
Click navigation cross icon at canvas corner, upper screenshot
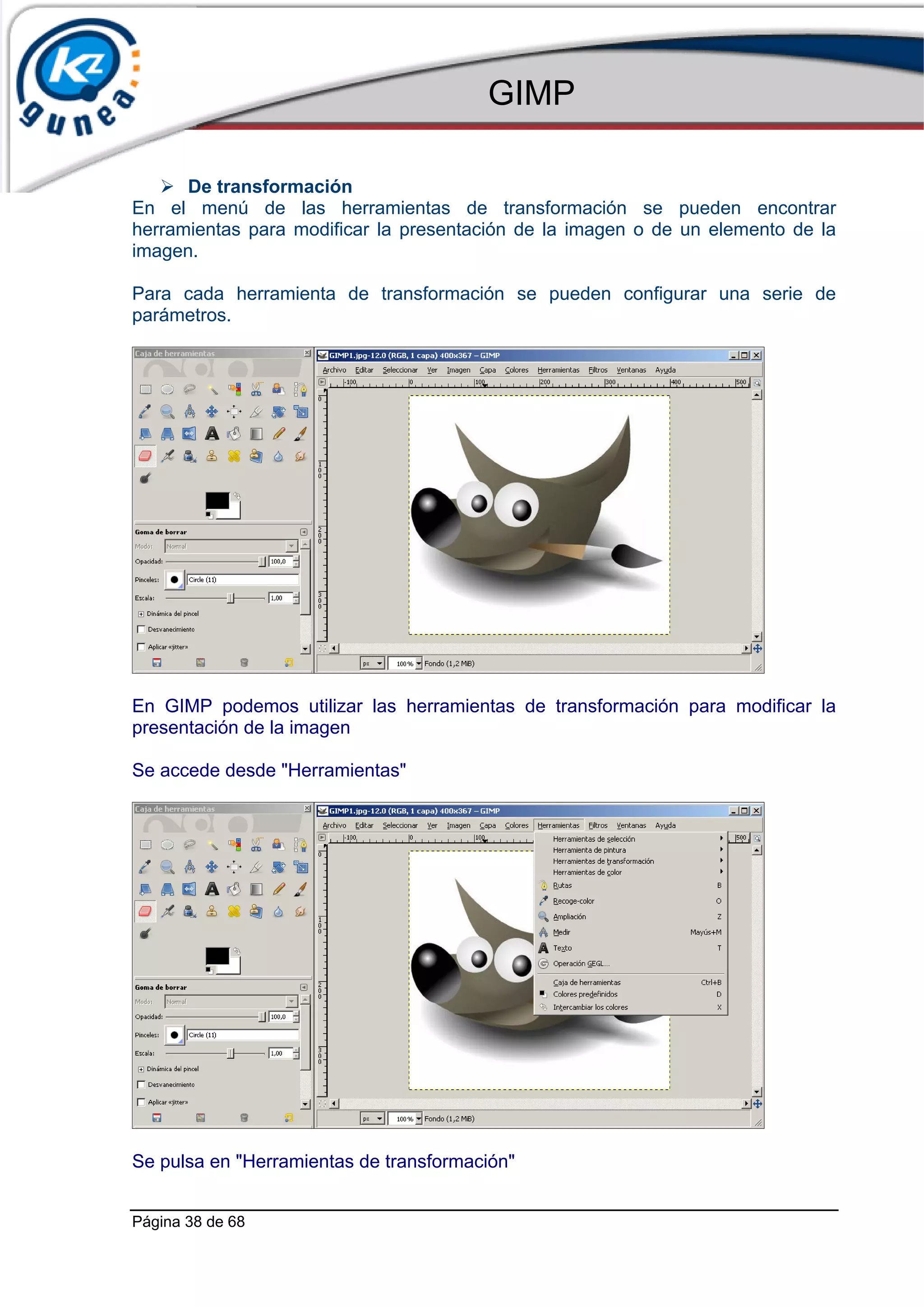(x=757, y=648)
